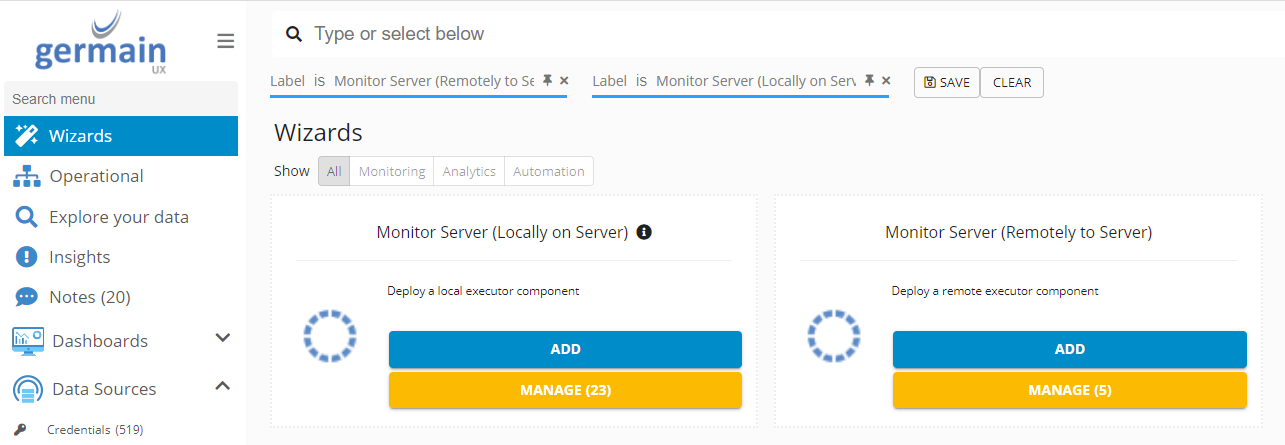
Task: Pin the Remotely to Server label filter
Action: click(x=547, y=81)
